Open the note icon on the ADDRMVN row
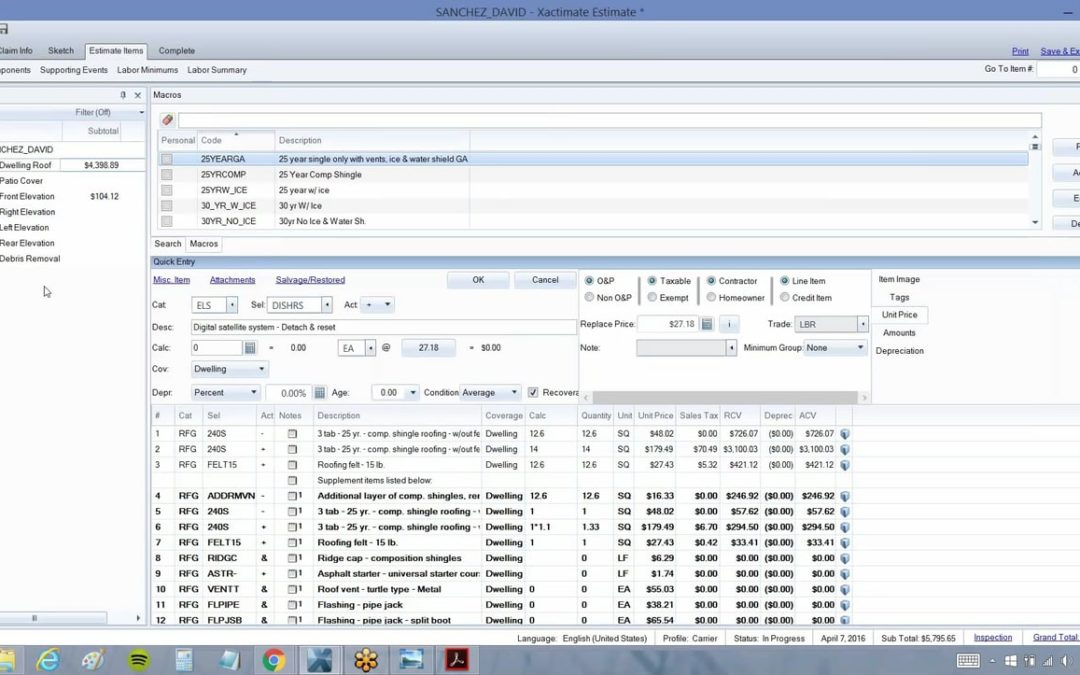The image size is (1080, 675). coord(293,496)
